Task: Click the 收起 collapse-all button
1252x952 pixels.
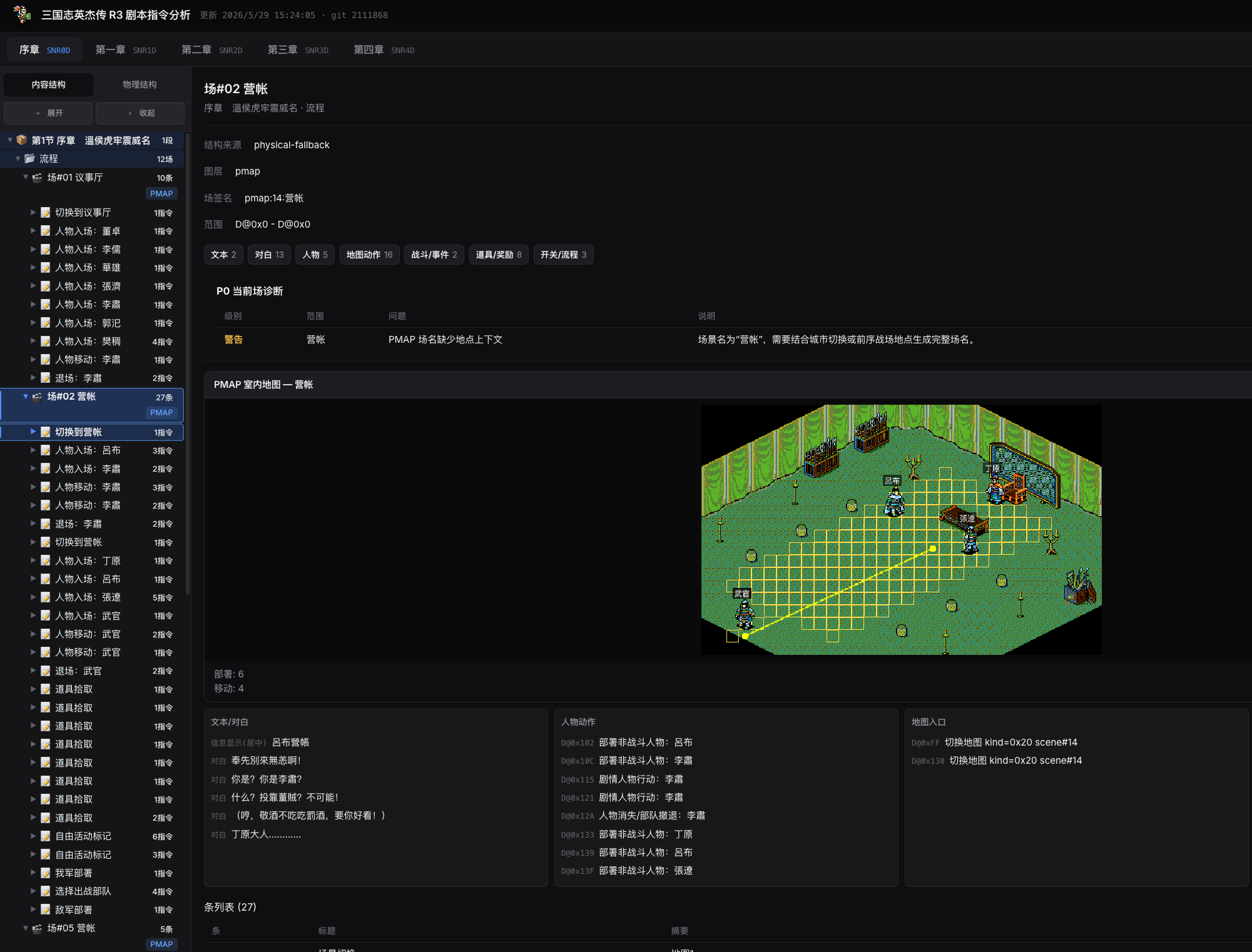Action: (x=140, y=113)
